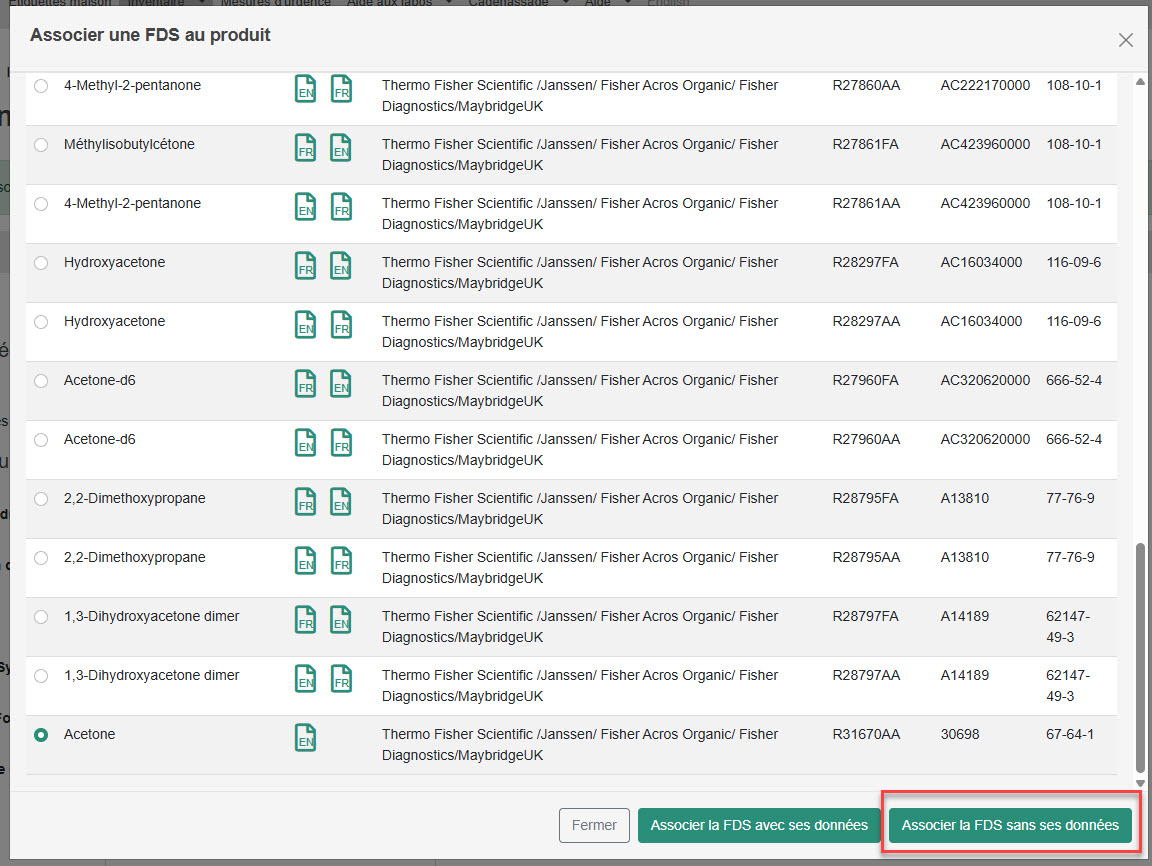Open the FR sheet icon for Méthylisobutylcétone

(305, 147)
